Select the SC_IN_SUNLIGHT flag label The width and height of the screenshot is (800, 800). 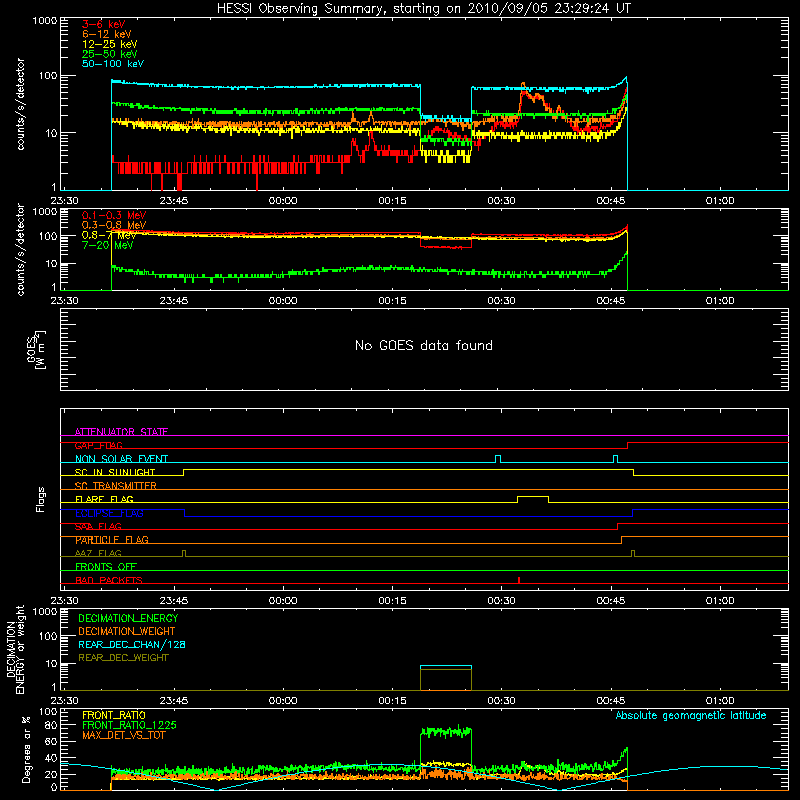pyautogui.click(x=115, y=472)
